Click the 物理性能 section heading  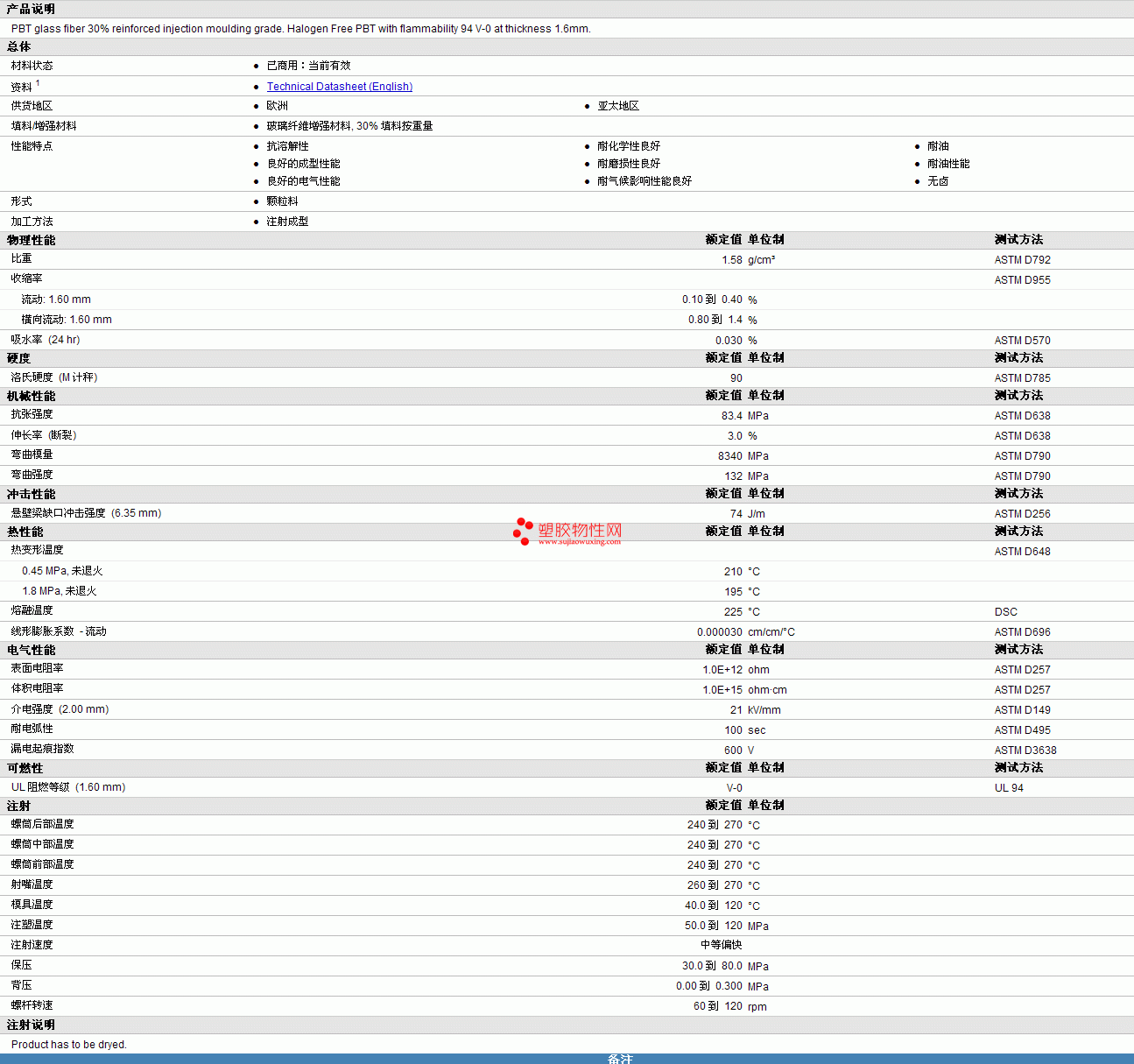click(x=31, y=240)
